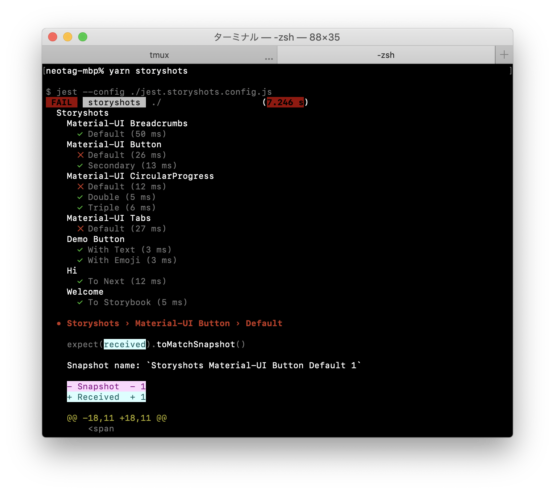This screenshot has height=493, width=555.
Task: Click the storyshots badge label
Action: (114, 102)
